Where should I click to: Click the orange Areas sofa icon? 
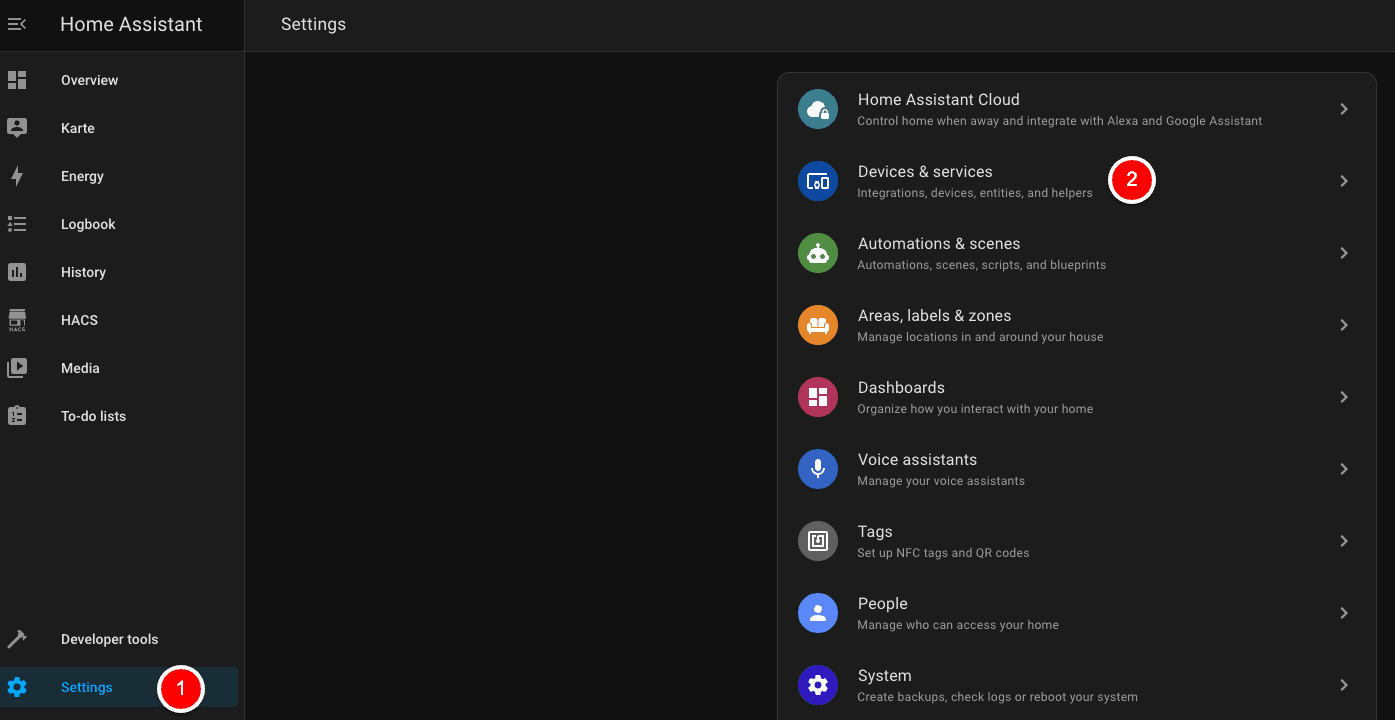click(x=817, y=325)
